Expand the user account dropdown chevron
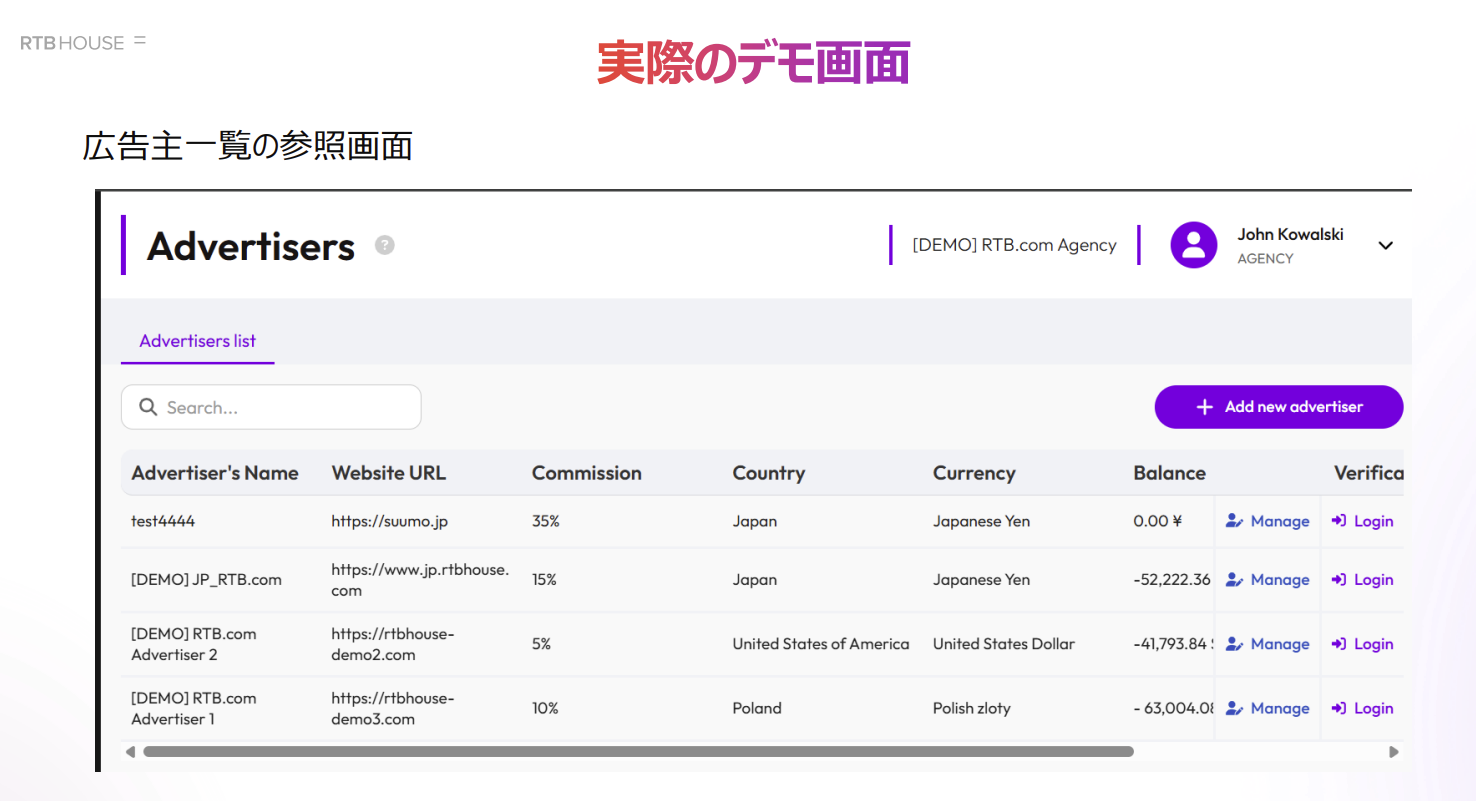Image resolution: width=1476 pixels, height=801 pixels. [1385, 246]
